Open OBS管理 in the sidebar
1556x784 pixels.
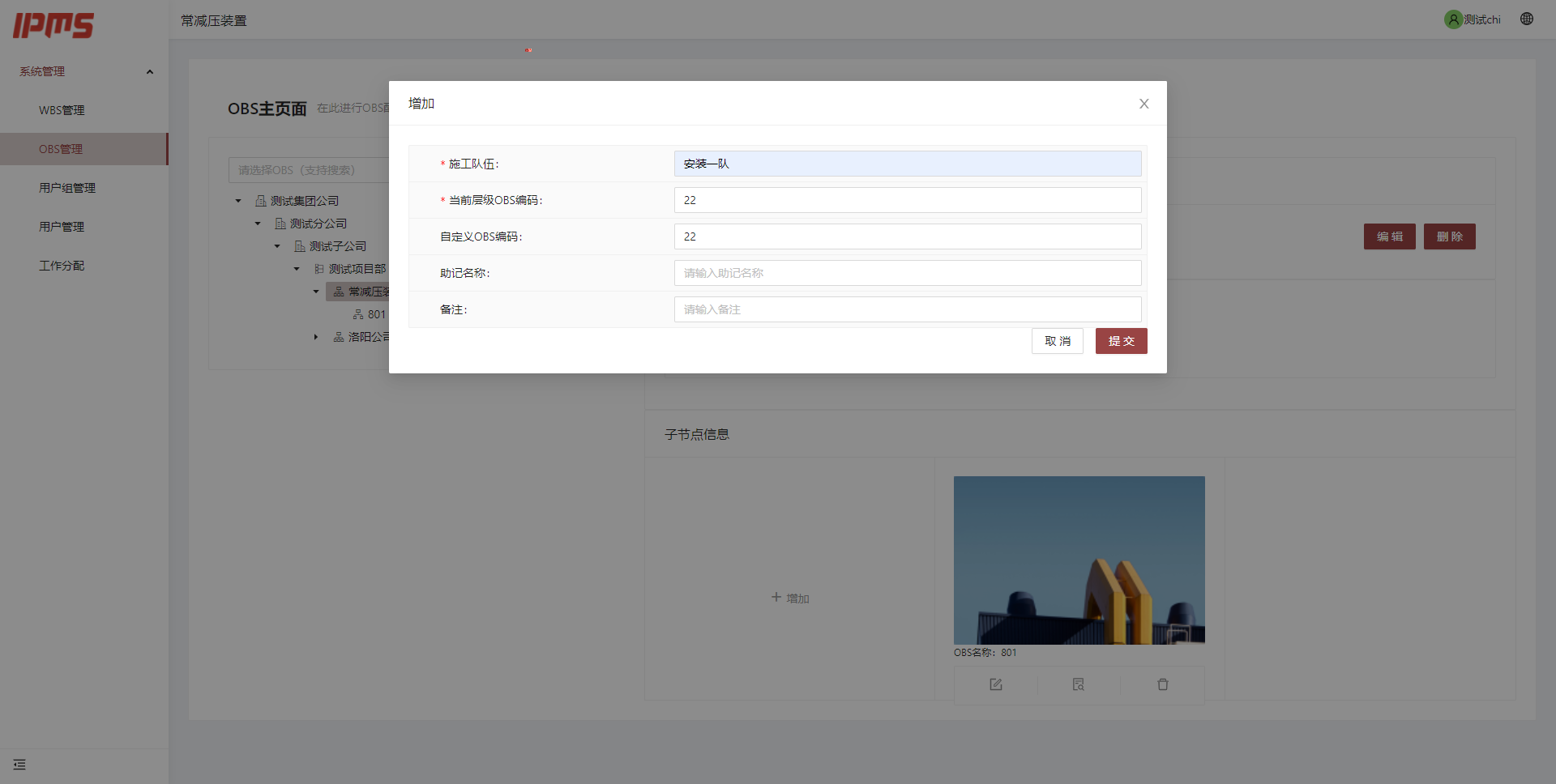pyautogui.click(x=84, y=149)
